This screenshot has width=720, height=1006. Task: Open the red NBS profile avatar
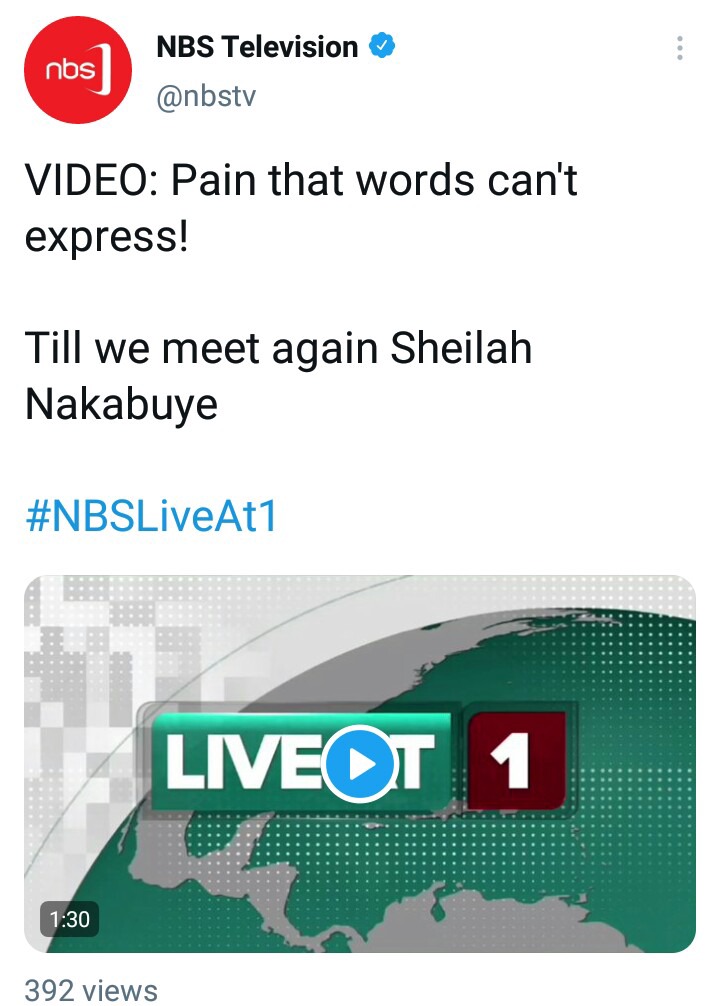[x=78, y=70]
